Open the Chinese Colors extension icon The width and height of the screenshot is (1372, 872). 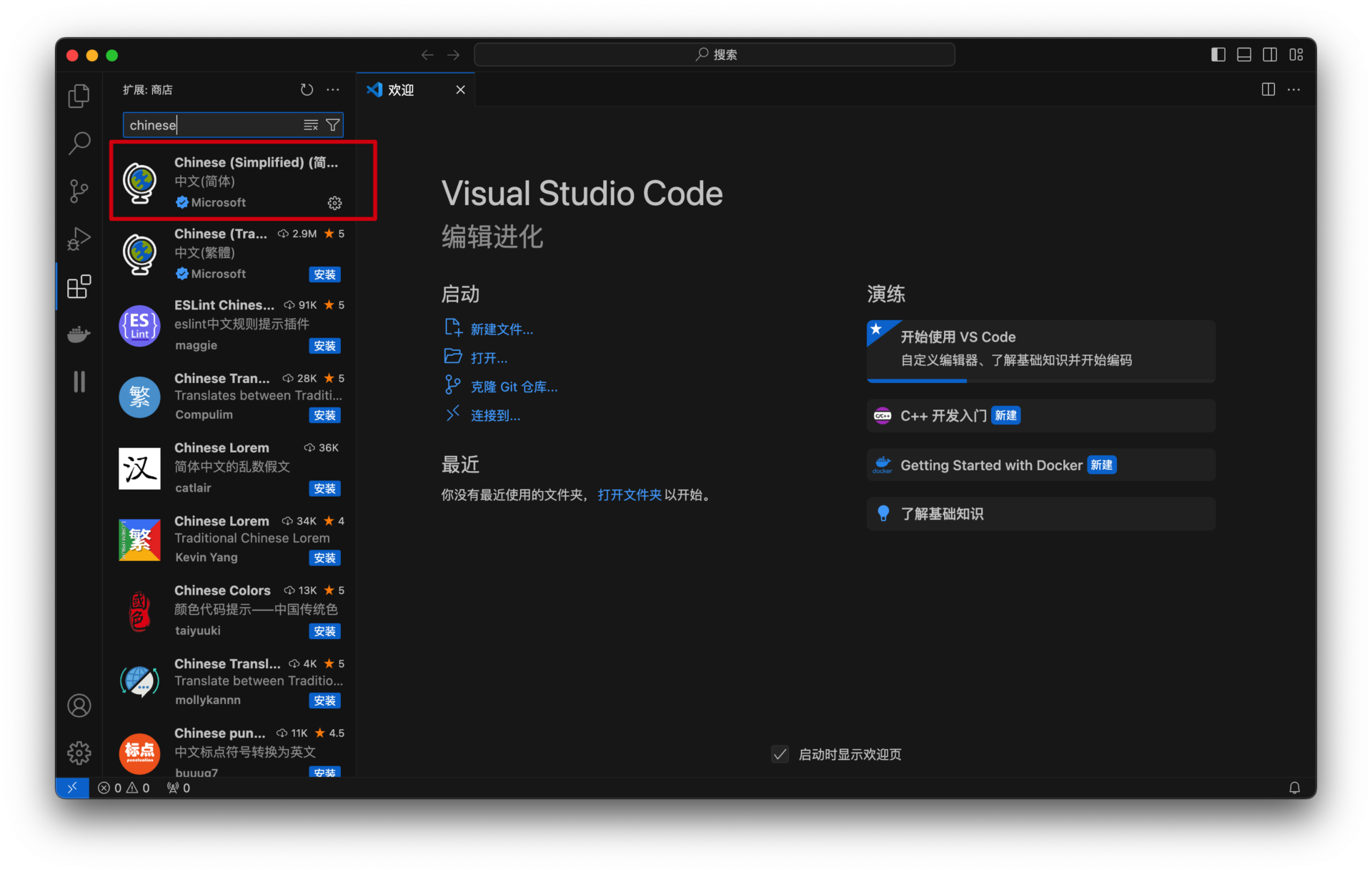click(139, 611)
